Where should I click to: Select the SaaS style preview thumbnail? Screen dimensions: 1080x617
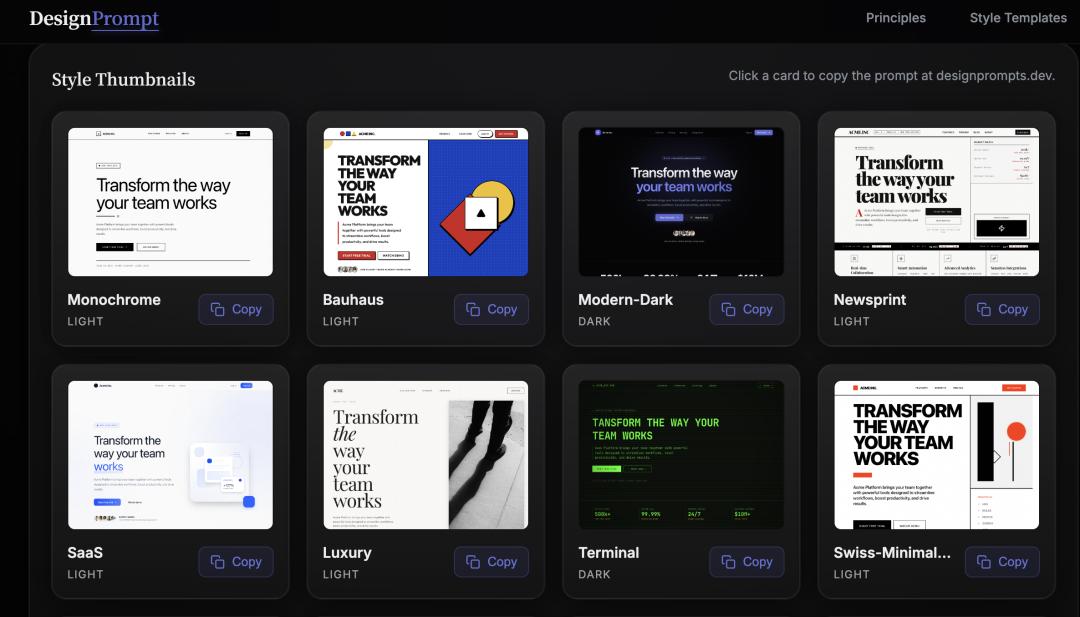point(170,455)
